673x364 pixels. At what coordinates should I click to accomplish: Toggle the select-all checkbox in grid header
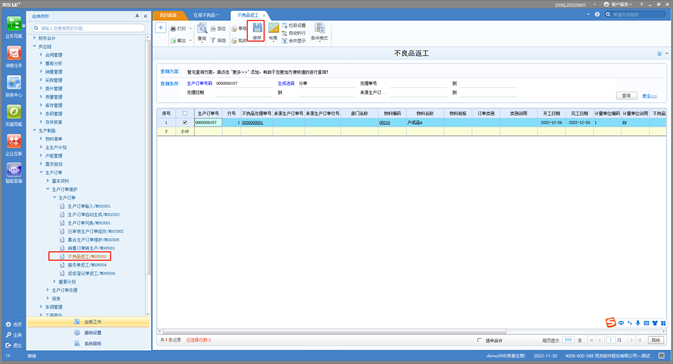[x=185, y=113]
